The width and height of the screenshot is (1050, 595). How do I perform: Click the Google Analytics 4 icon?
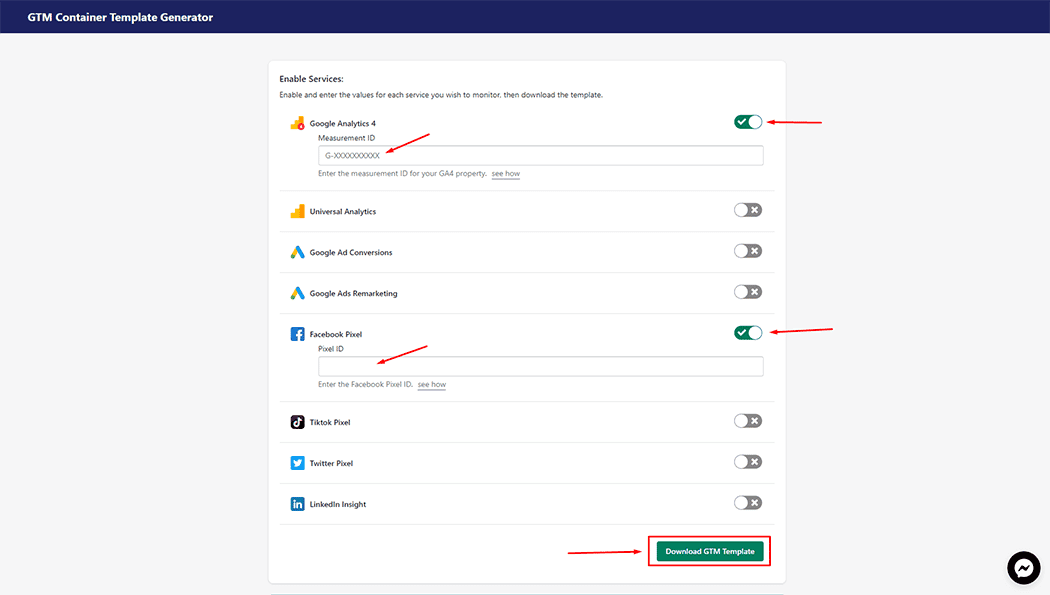click(x=299, y=122)
